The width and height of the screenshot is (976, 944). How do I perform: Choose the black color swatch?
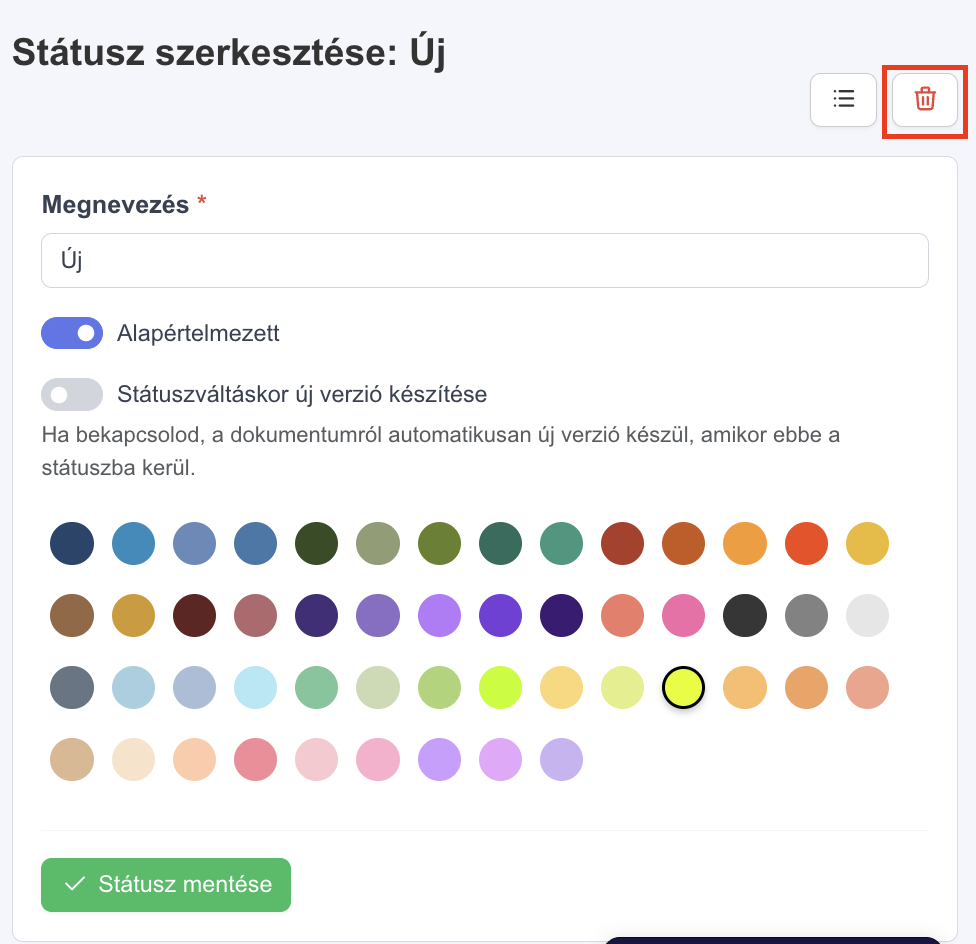745,615
